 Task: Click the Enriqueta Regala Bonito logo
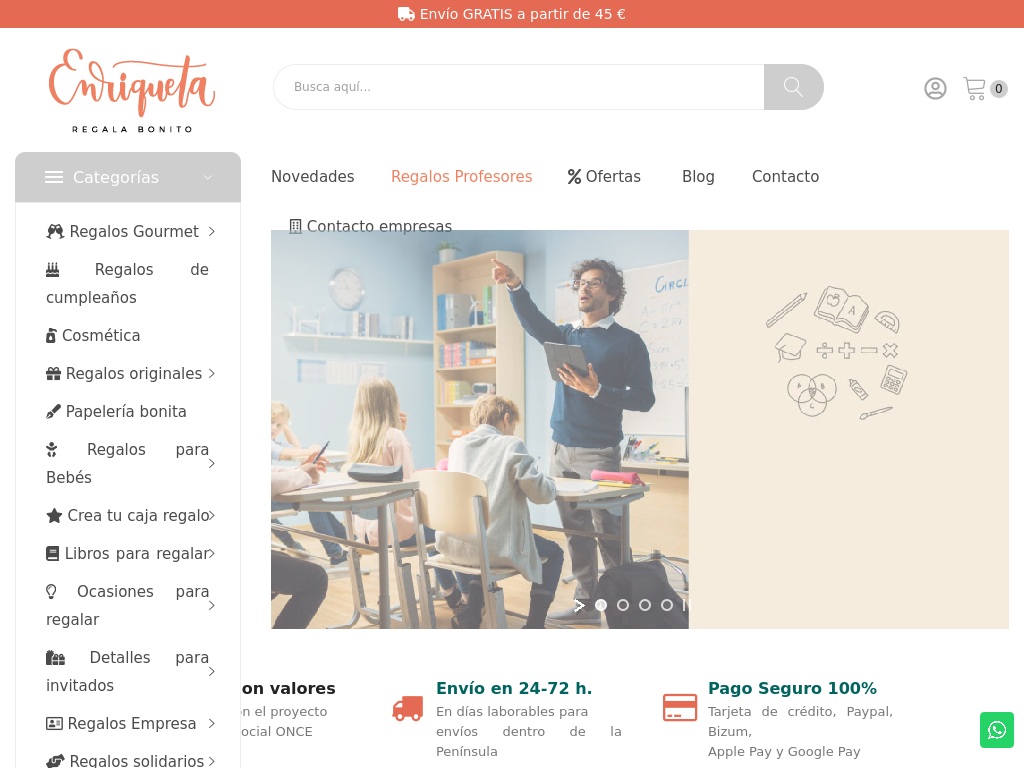[131, 90]
